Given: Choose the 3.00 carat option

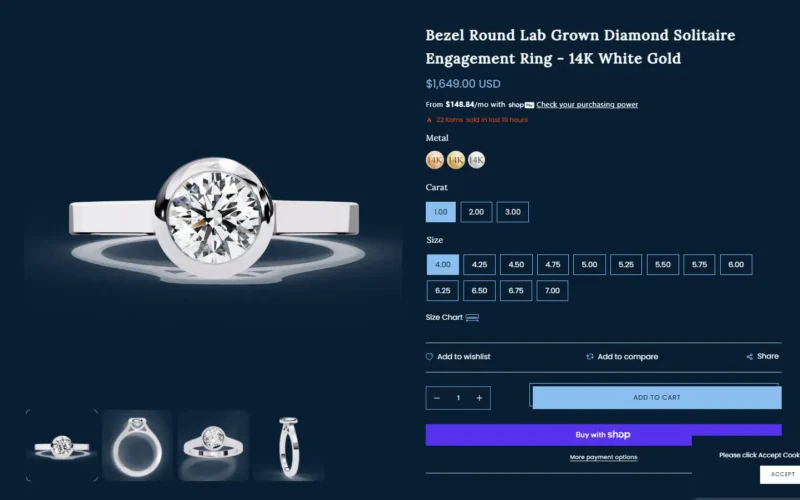Looking at the screenshot, I should coord(513,212).
